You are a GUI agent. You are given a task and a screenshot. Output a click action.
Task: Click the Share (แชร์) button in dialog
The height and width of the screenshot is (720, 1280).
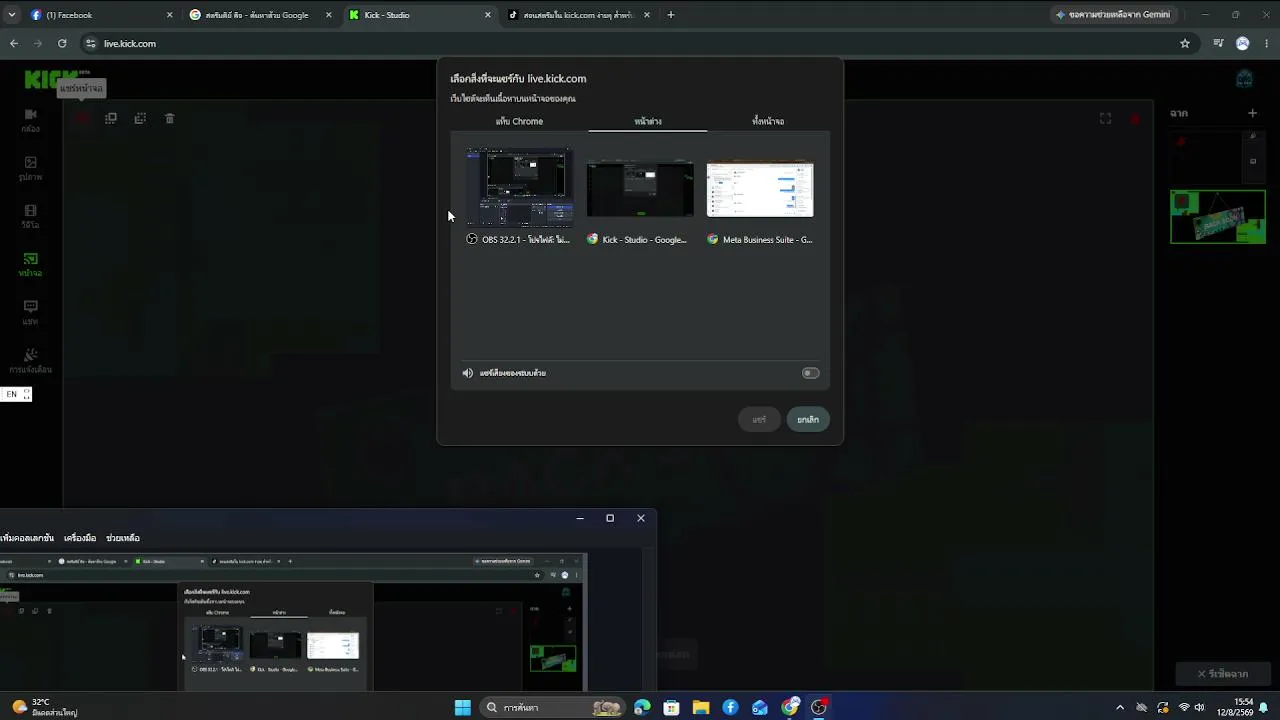759,419
